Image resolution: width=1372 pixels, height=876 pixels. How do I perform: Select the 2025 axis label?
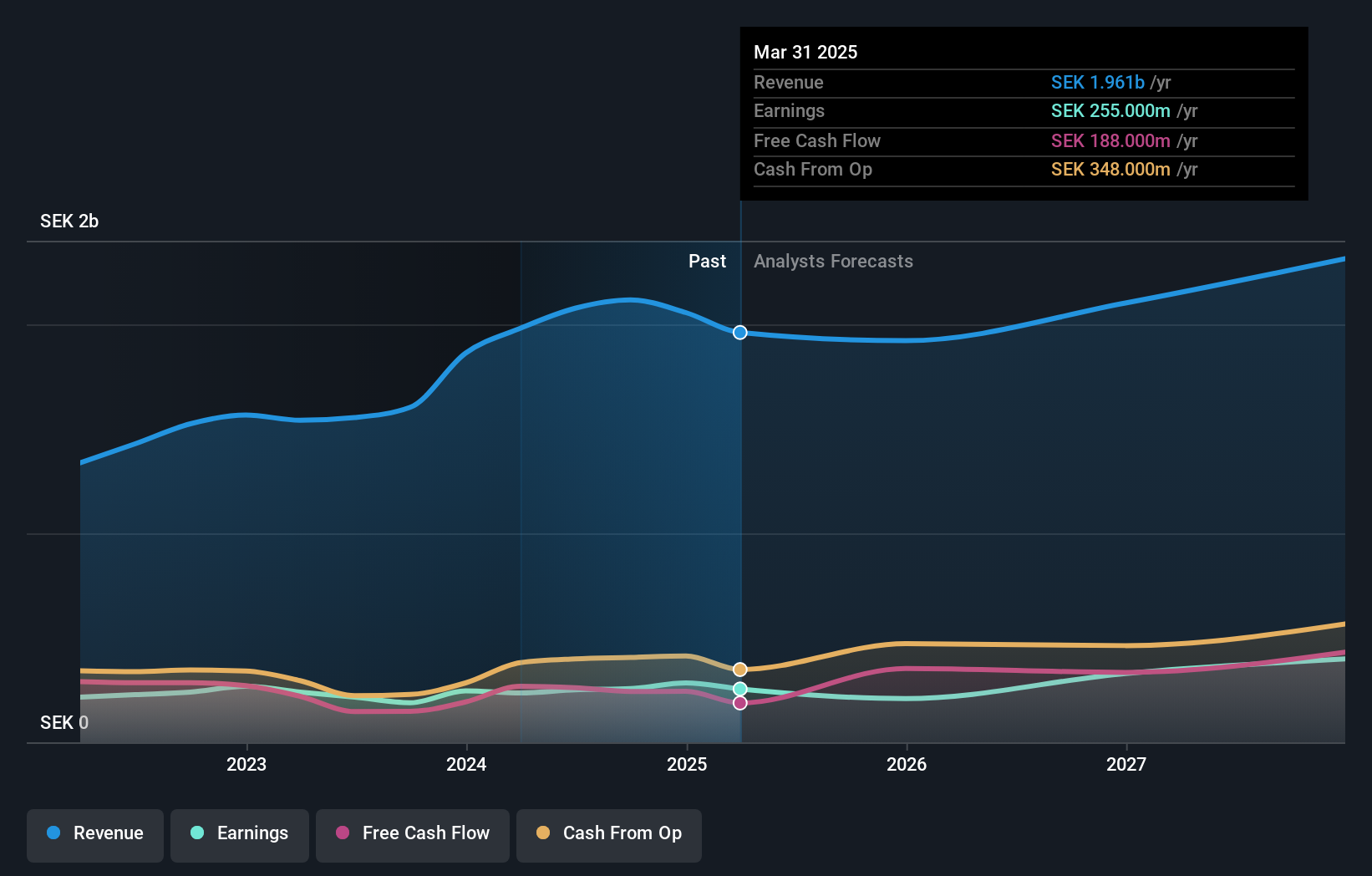(687, 764)
